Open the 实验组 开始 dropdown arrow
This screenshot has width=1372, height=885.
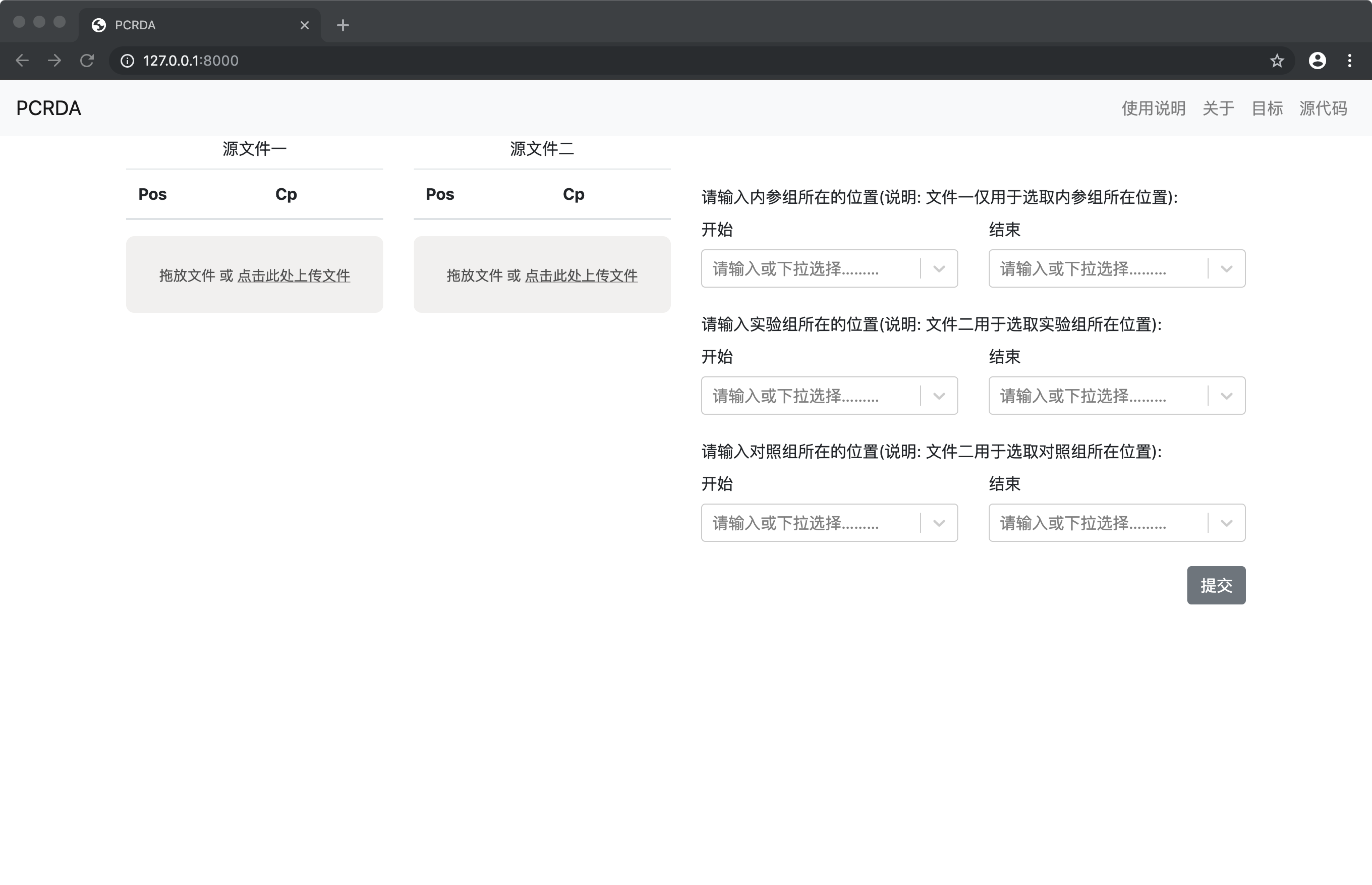point(939,395)
